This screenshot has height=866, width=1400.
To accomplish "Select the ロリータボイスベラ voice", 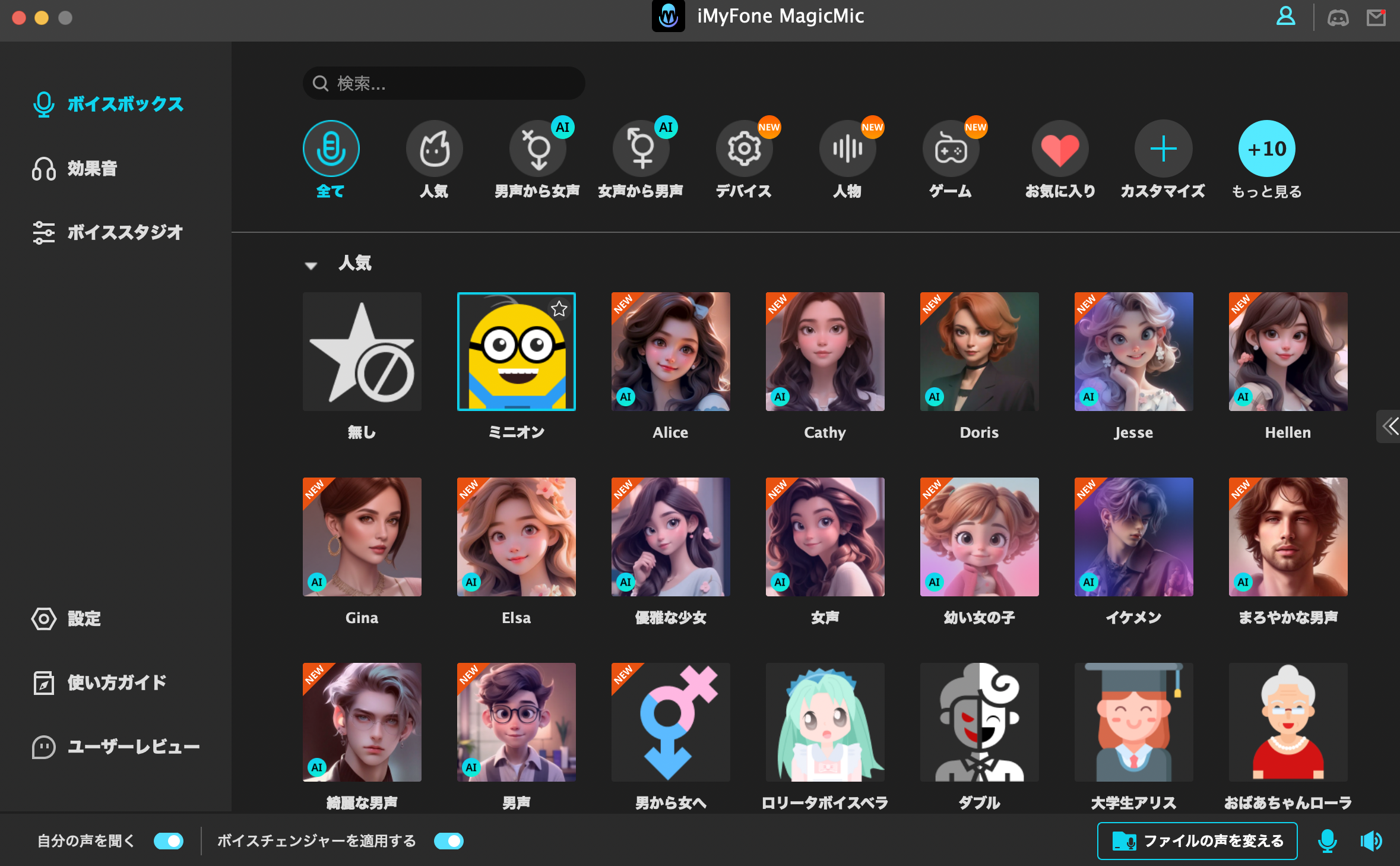I will pos(825,722).
